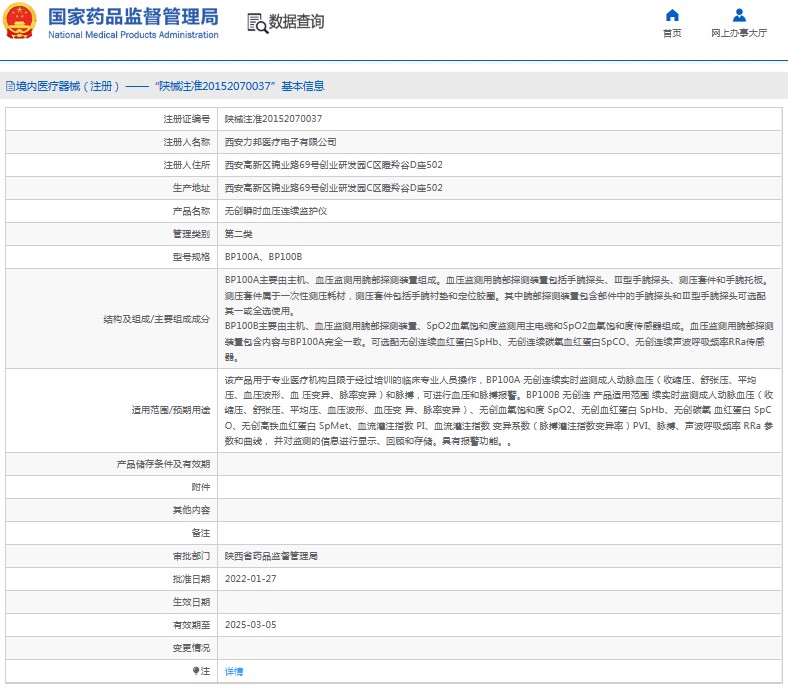
Task: Select expiry date 2025-03-05
Action: pos(250,625)
